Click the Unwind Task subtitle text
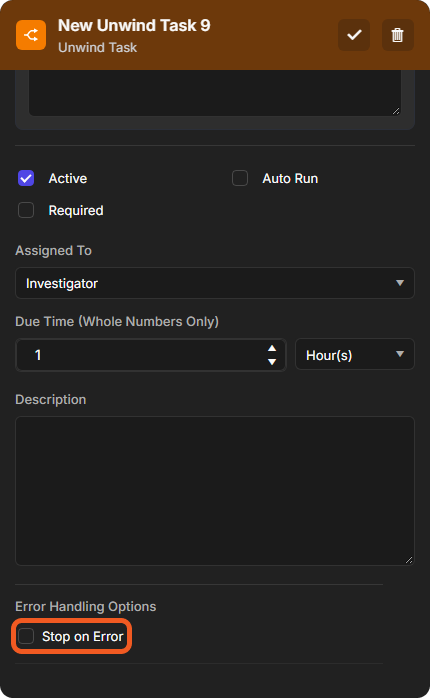The height and width of the screenshot is (698, 430). pyautogui.click(x=97, y=48)
